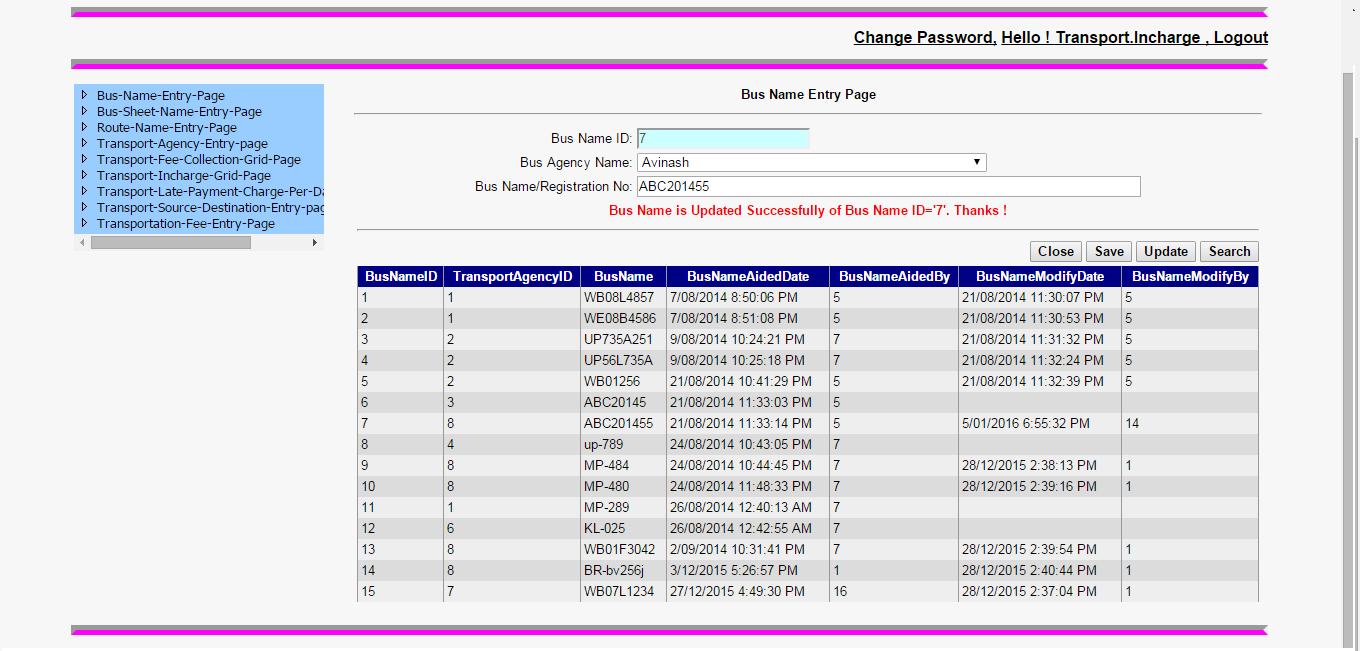This screenshot has height=651, width=1360.
Task: Click the Save button
Action: pos(1109,252)
